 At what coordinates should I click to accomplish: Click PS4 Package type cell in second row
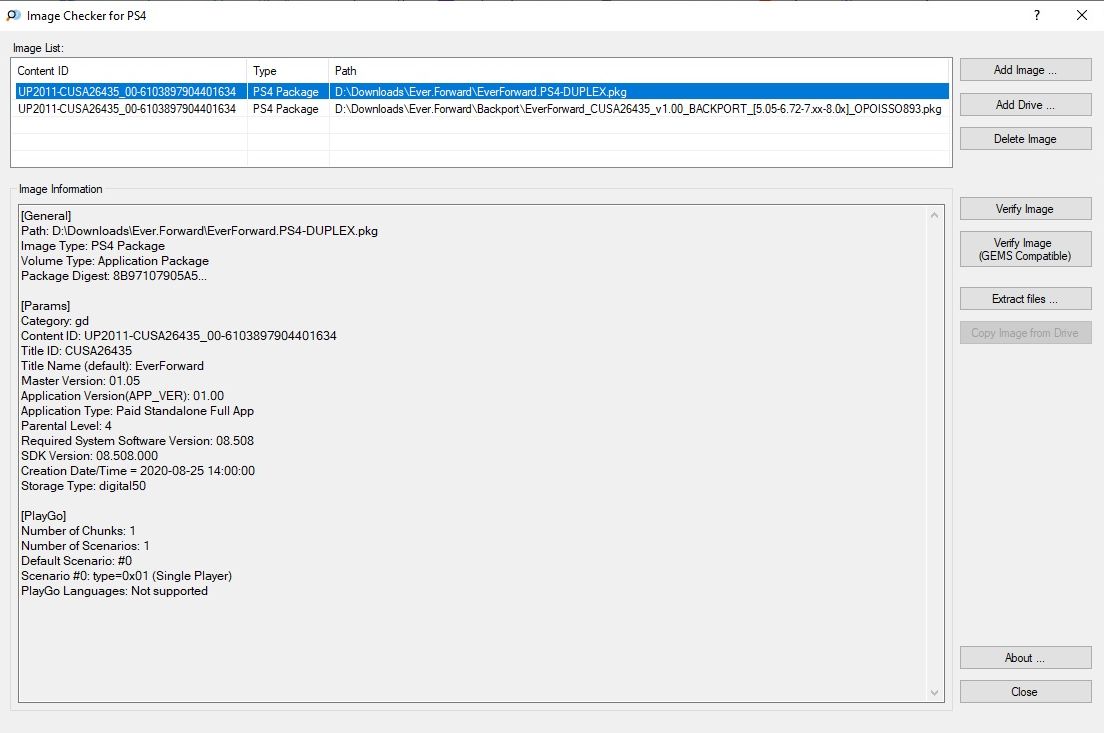coord(286,109)
